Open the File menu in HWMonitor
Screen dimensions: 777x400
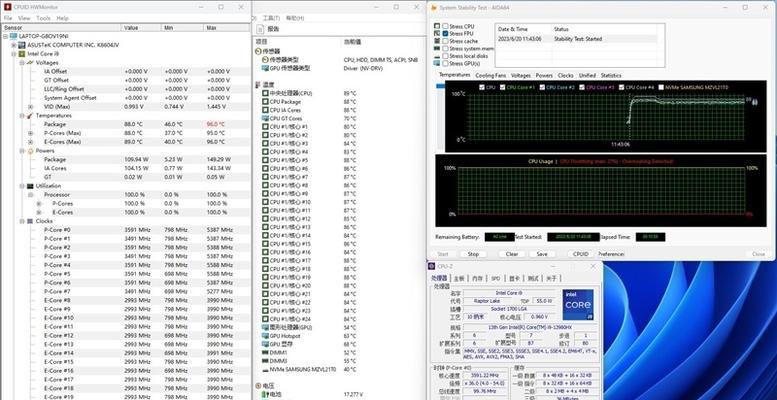(x=7, y=18)
